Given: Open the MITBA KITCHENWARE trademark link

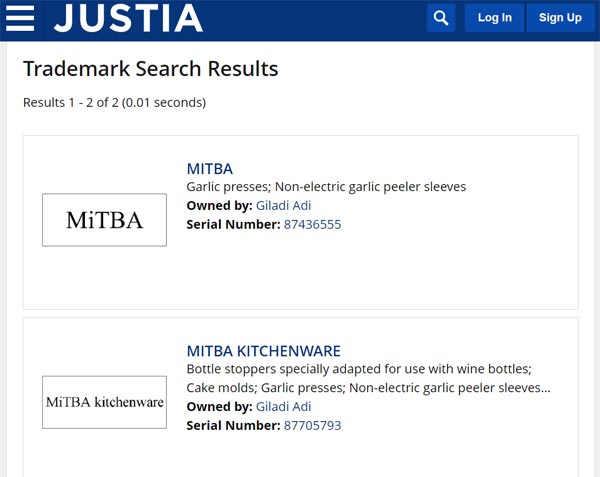Looking at the screenshot, I should coord(264,351).
